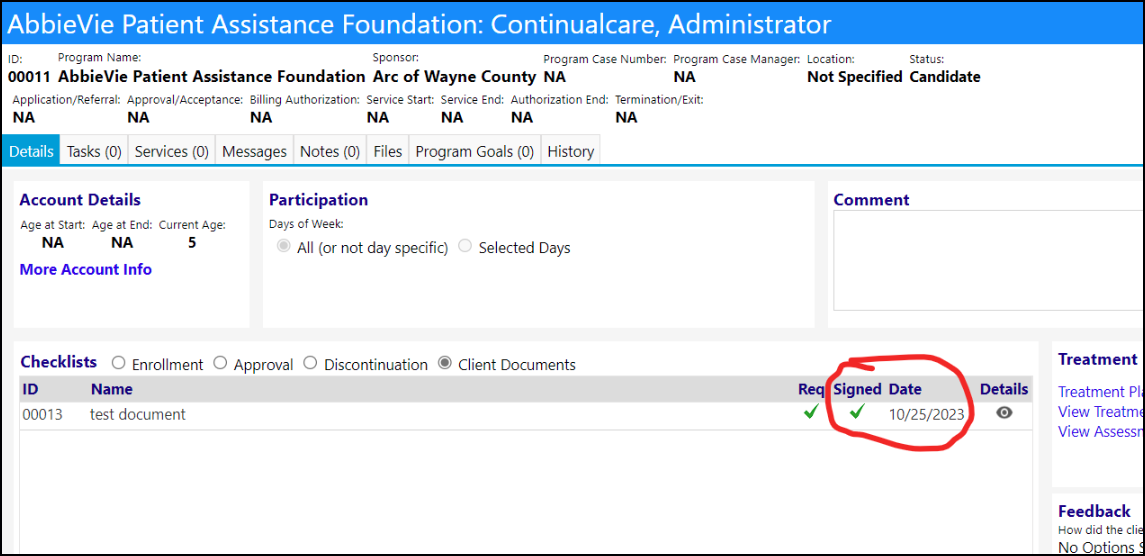The height and width of the screenshot is (556, 1145).
Task: Switch to the Details tab
Action: pyautogui.click(x=31, y=151)
